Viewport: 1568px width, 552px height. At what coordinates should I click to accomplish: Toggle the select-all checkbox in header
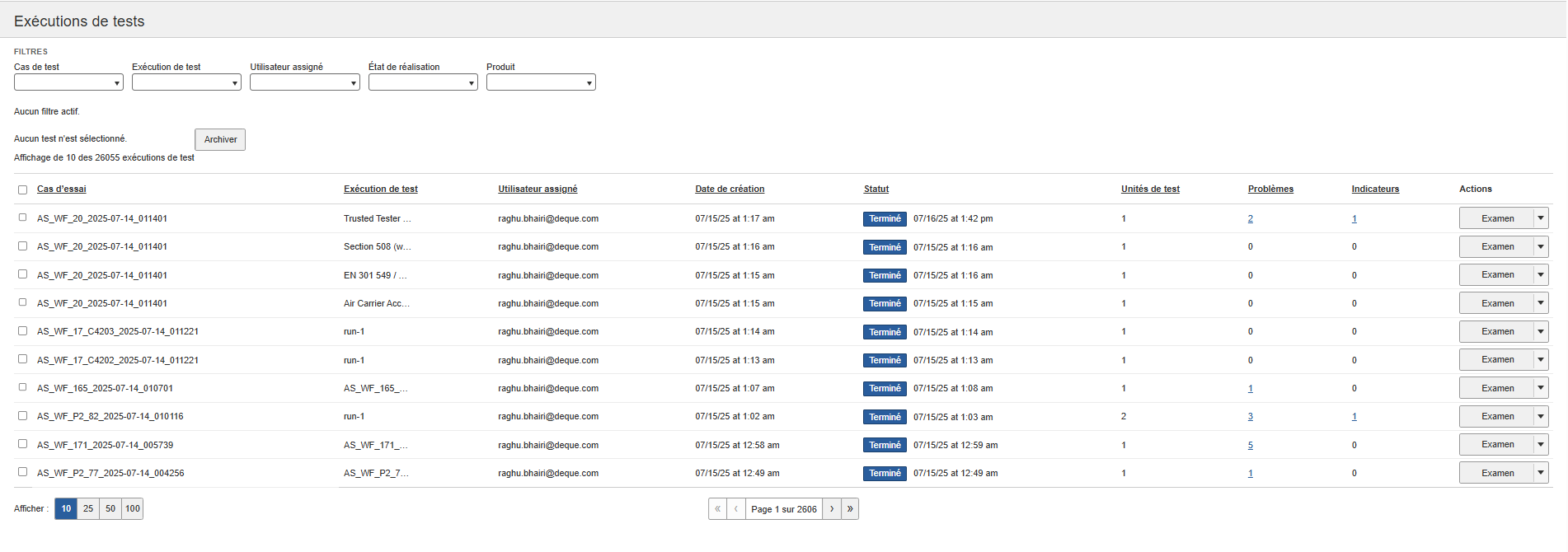tap(22, 189)
